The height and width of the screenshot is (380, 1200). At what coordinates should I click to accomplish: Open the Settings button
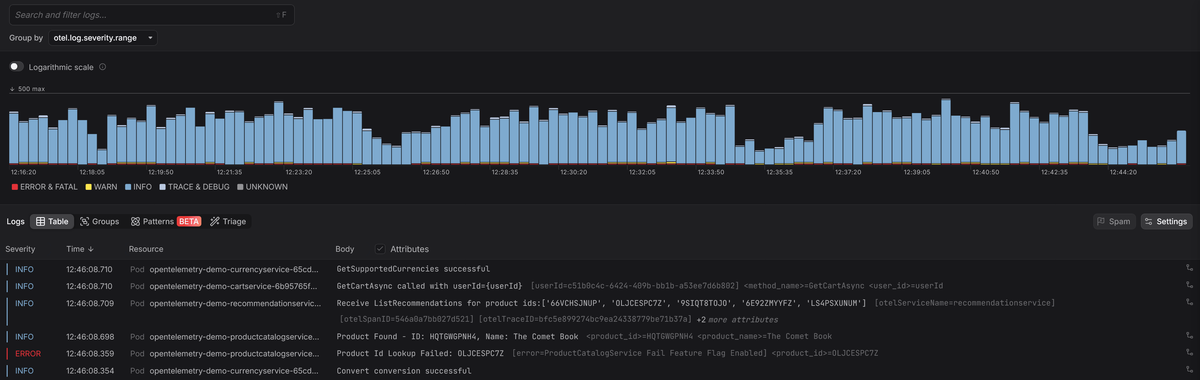click(x=1166, y=221)
